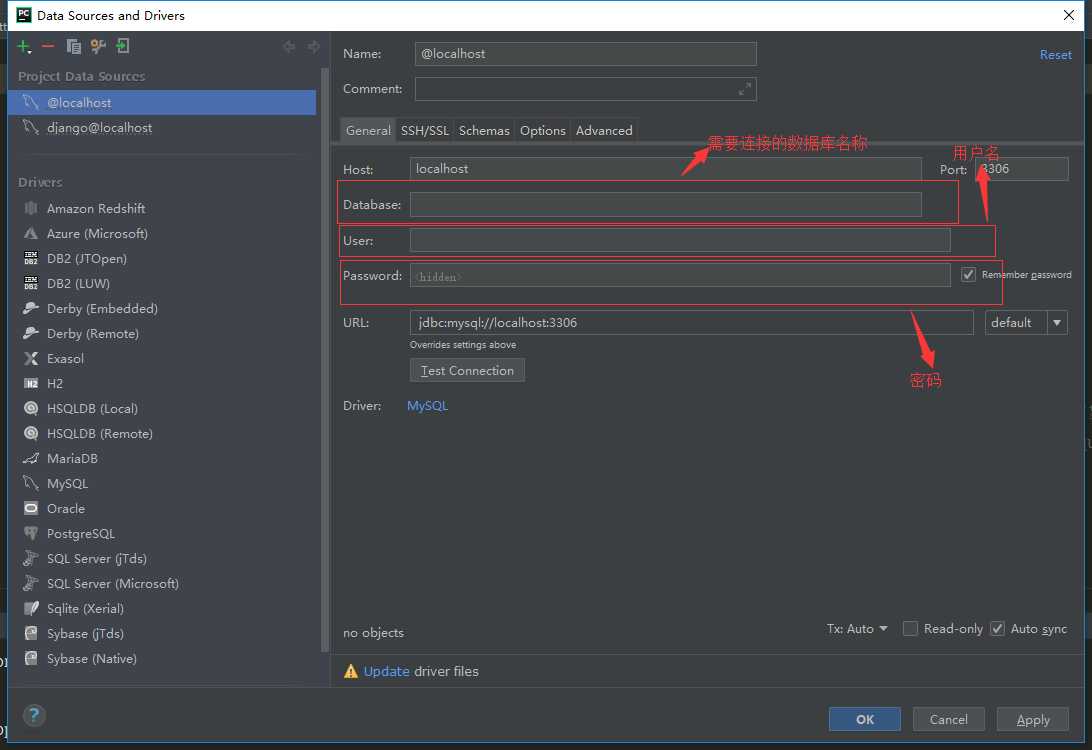Select the Sqlite (Xerial) driver
Image resolution: width=1092 pixels, height=750 pixels.
coord(86,609)
